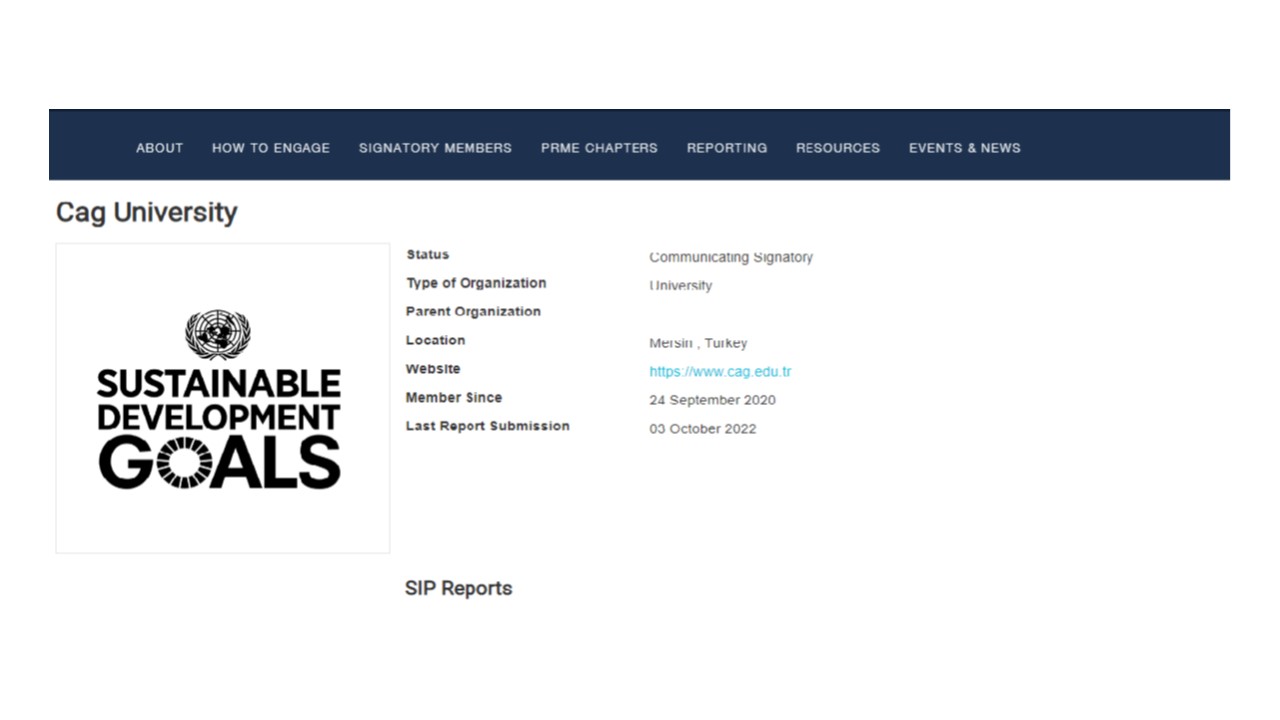Open the REPORTING menu item
Image resolution: width=1280 pixels, height=720 pixels.
[727, 148]
